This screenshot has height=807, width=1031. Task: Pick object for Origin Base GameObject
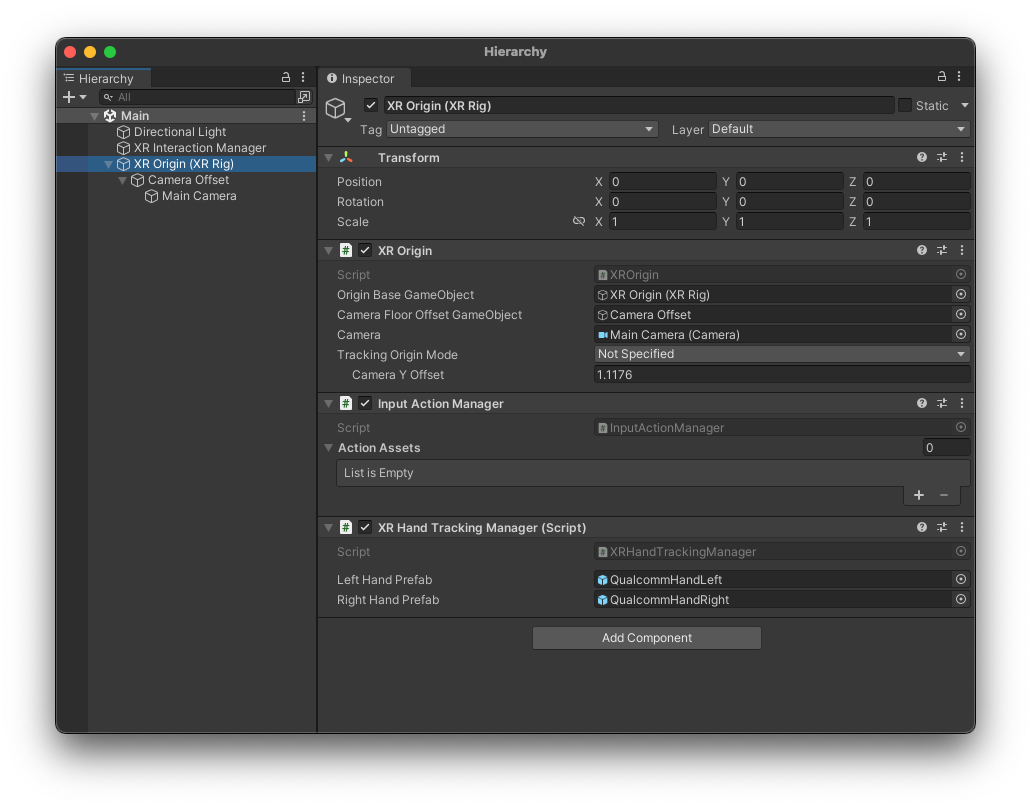[x=961, y=294]
